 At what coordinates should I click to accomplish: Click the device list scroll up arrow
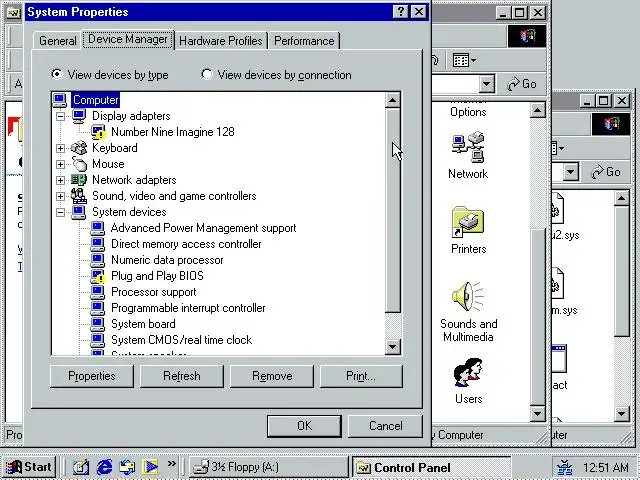393,100
